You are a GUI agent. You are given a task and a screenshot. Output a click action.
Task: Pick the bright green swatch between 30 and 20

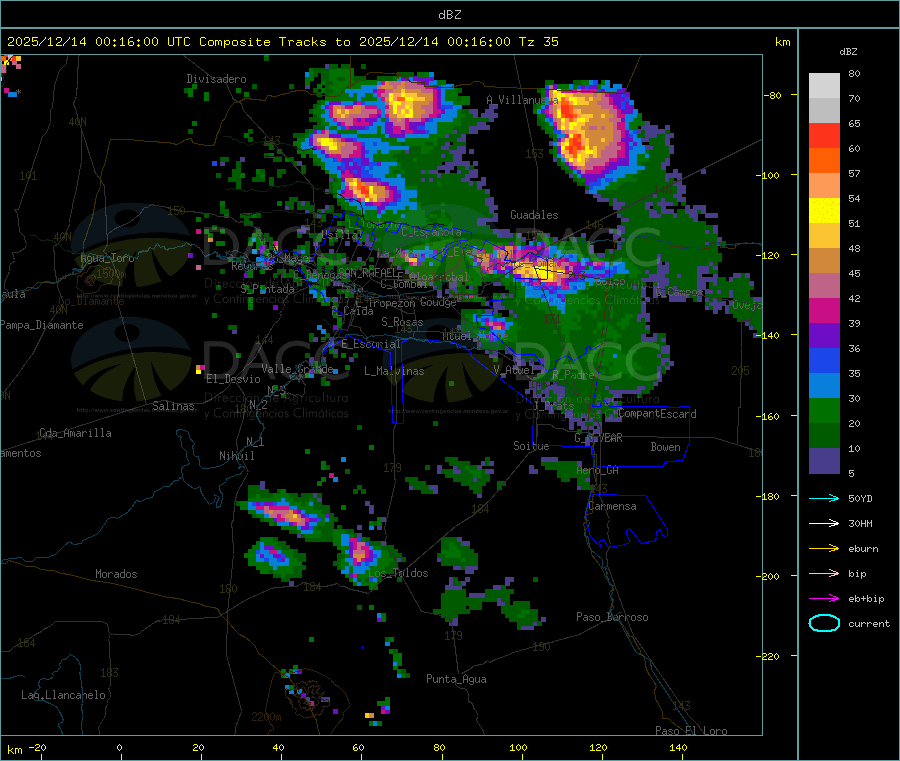coord(824,410)
